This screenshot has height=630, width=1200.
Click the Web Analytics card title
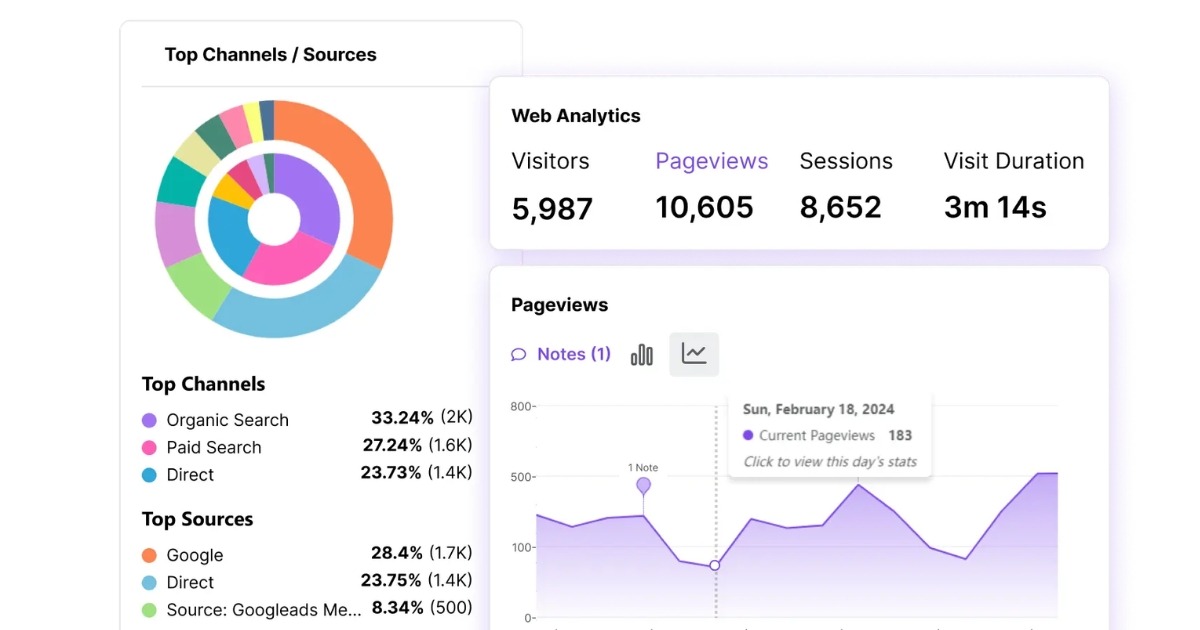(x=576, y=116)
